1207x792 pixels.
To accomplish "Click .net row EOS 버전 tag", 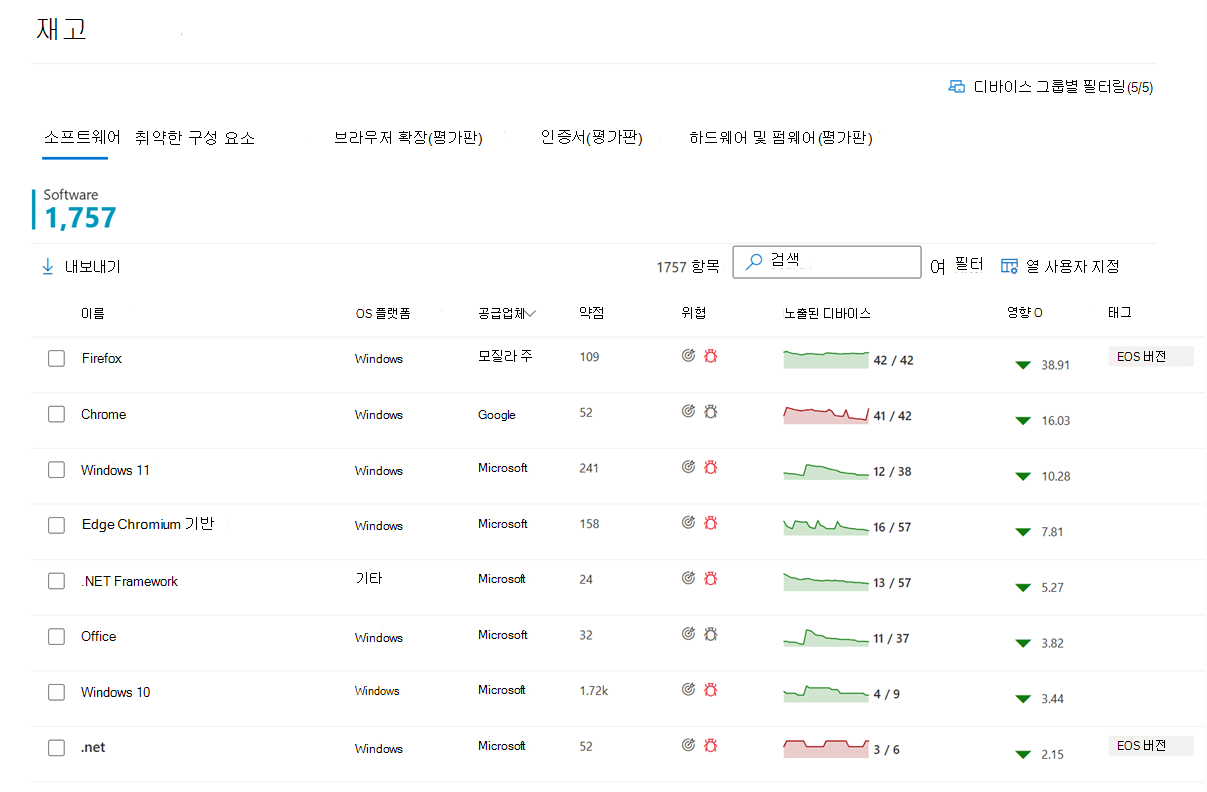I will 1151,746.
